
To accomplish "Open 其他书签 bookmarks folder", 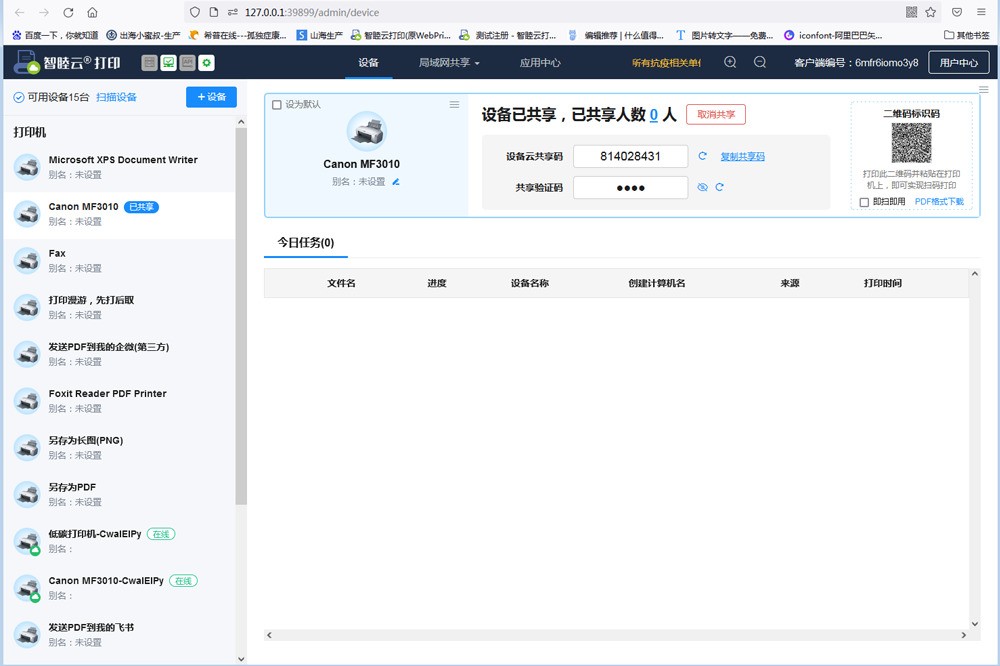I will [966, 33].
